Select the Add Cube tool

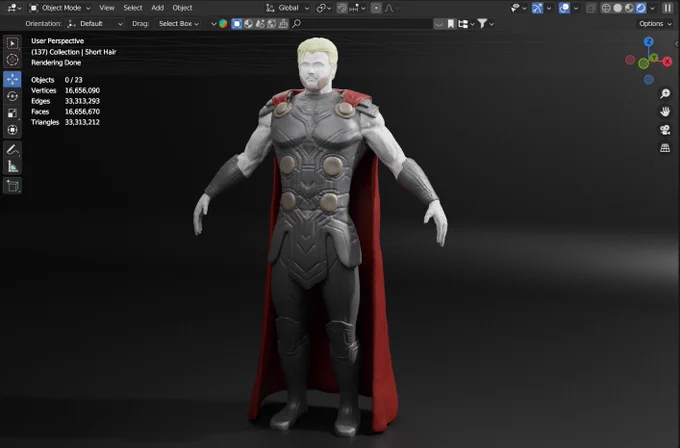tap(12, 186)
